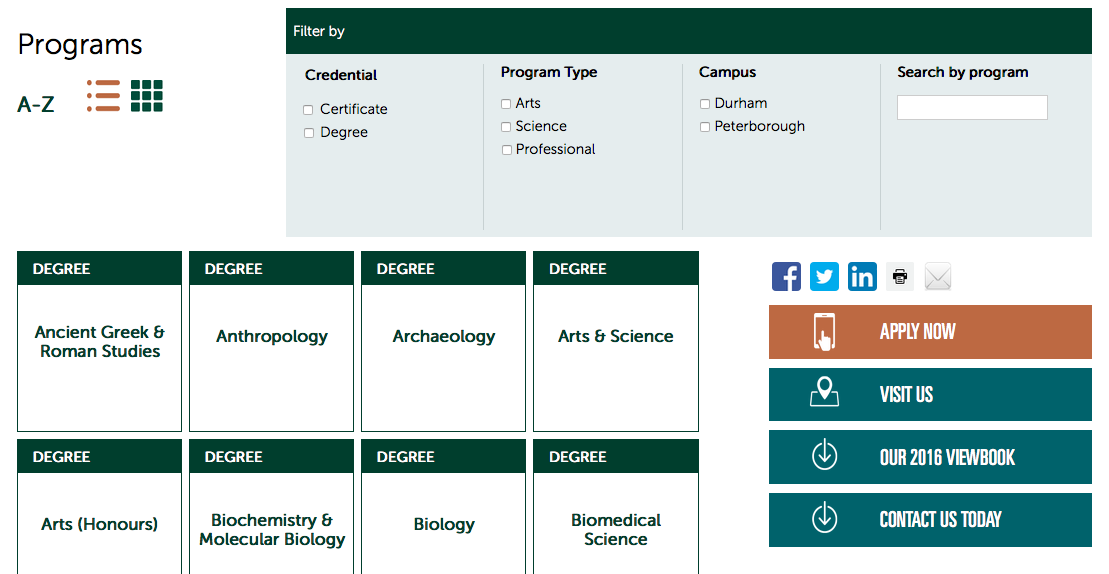Switch to list view icon
This screenshot has height=574, width=1109.
pyautogui.click(x=103, y=96)
